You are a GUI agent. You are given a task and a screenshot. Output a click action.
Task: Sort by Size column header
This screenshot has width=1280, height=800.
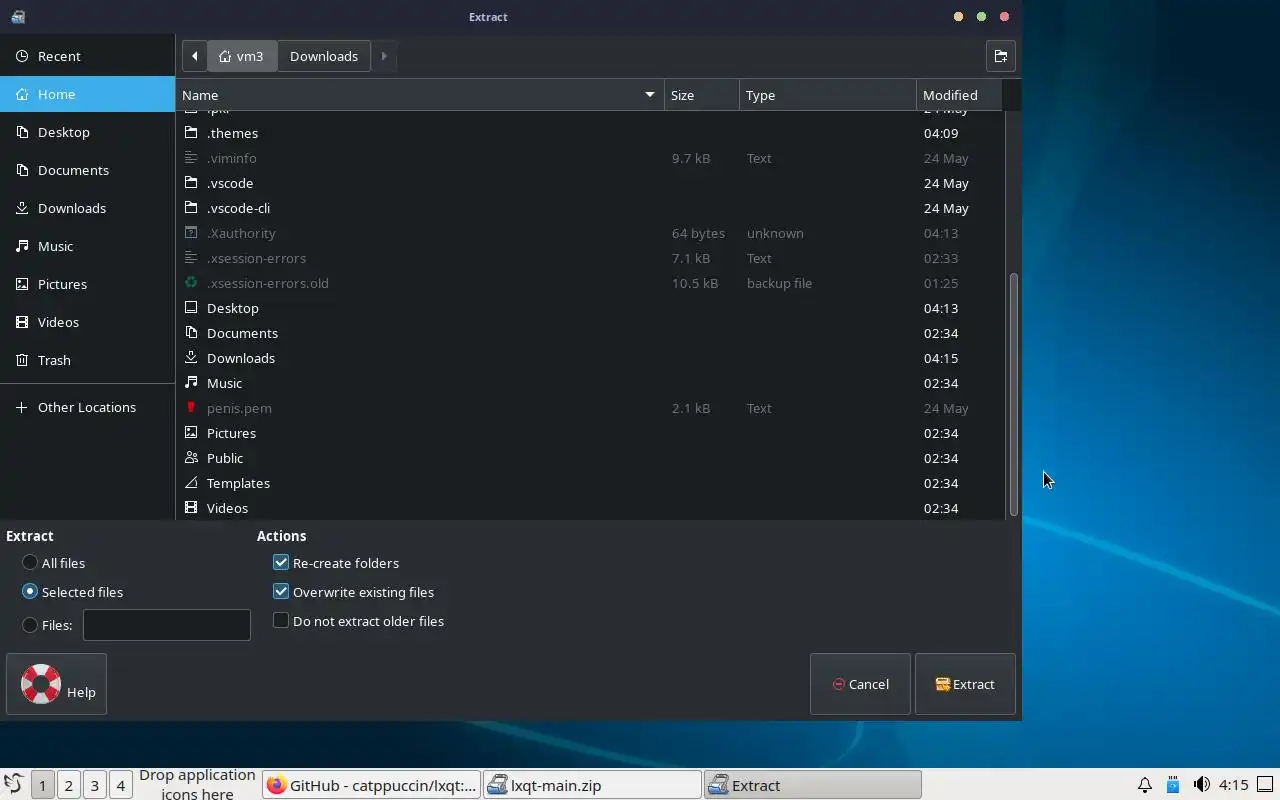point(702,95)
